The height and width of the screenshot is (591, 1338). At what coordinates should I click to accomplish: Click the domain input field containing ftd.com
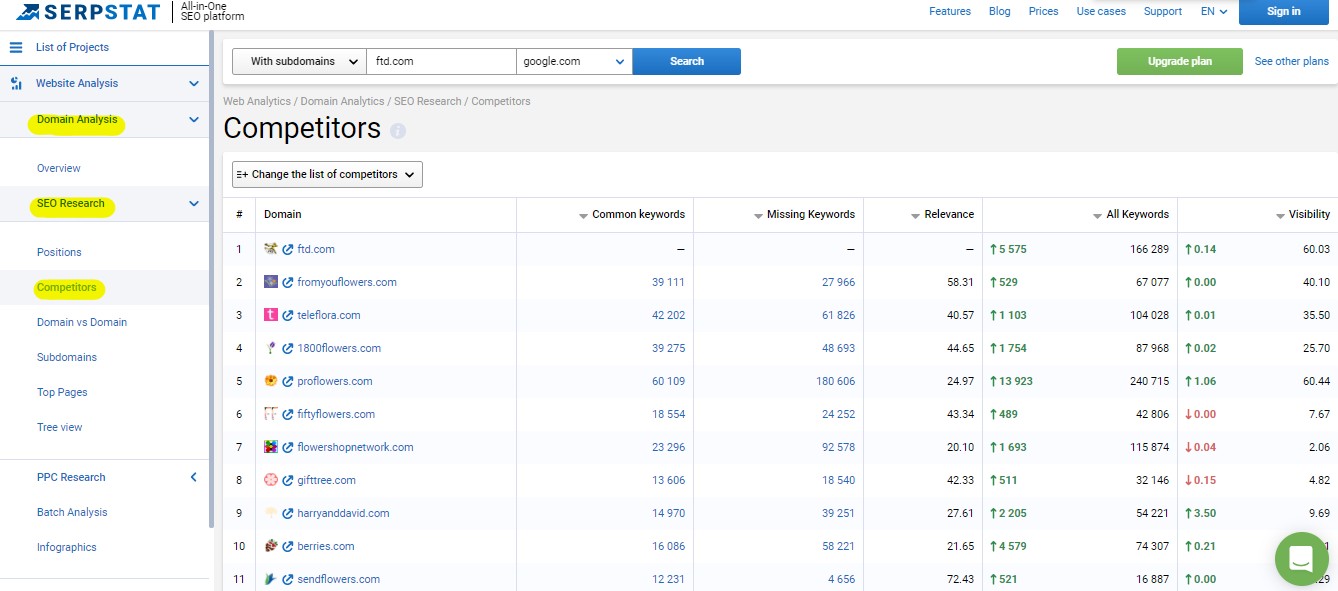tap(441, 61)
